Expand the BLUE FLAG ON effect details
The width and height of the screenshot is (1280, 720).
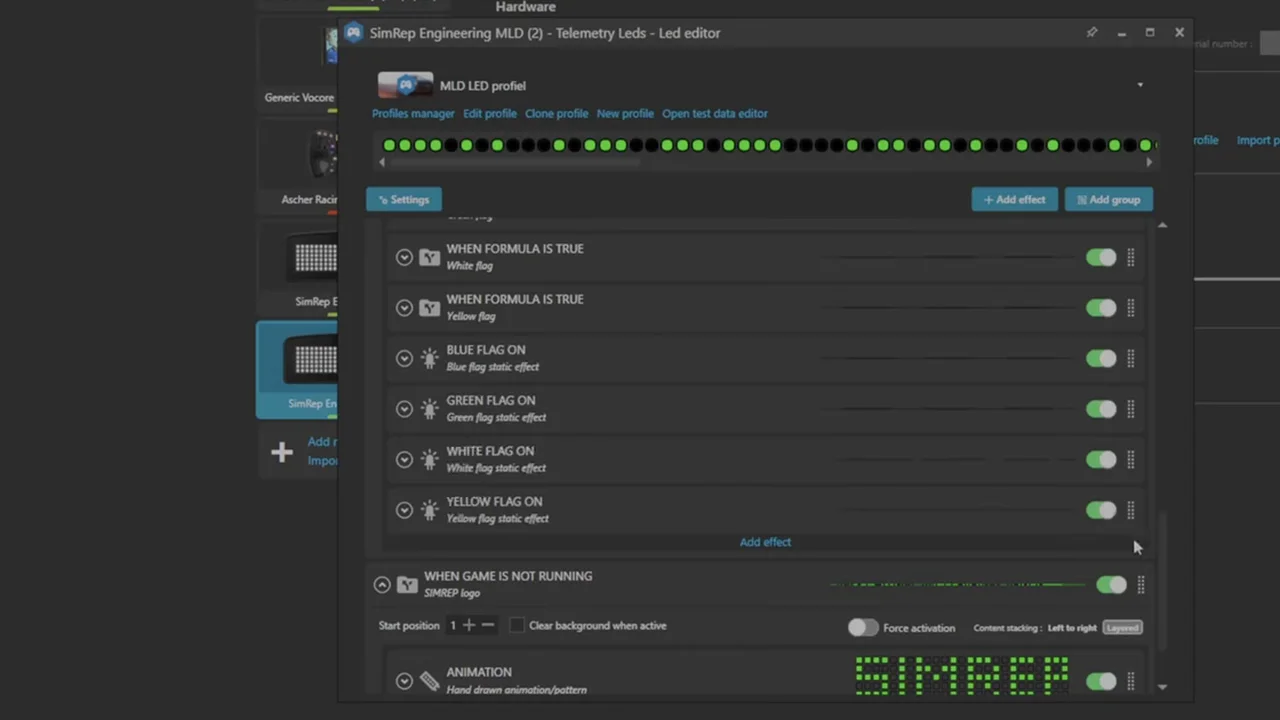coord(404,358)
